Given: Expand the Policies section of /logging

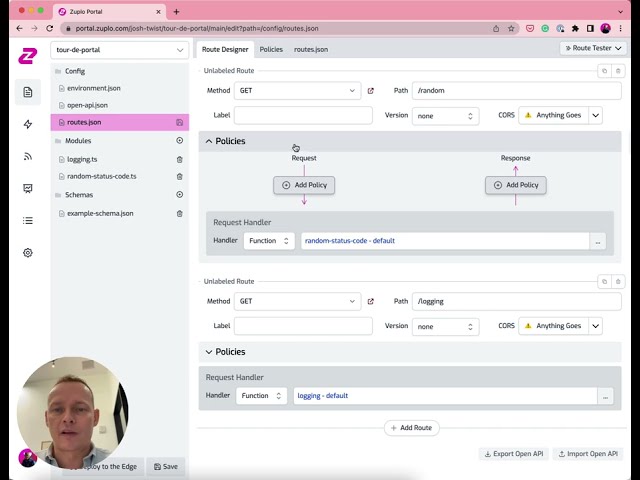Looking at the screenshot, I should pos(410,352).
